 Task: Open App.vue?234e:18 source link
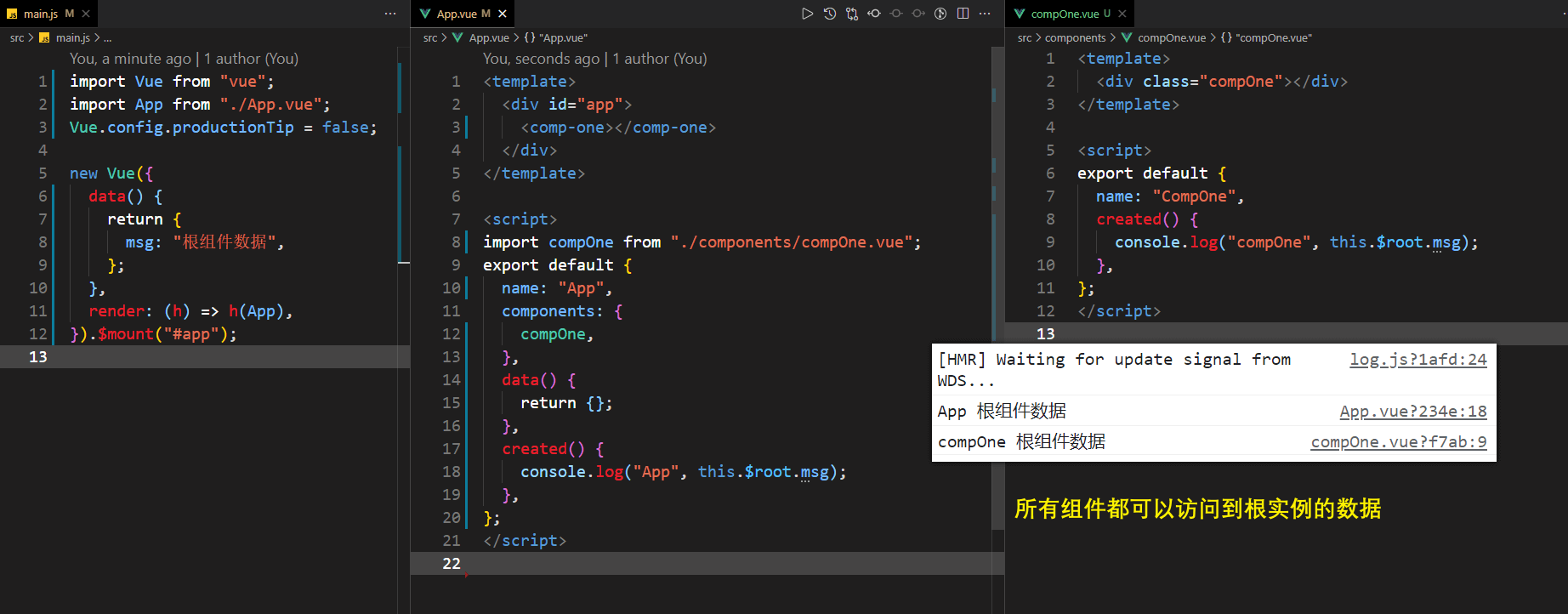[1413, 412]
